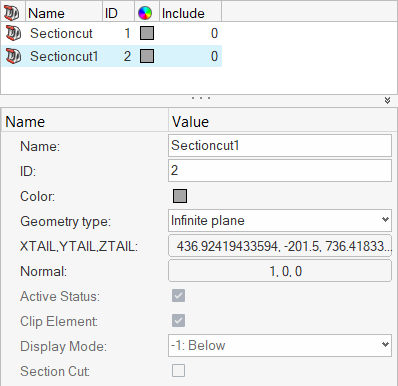
Task: Open the Color swatch in properties
Action: (180, 196)
